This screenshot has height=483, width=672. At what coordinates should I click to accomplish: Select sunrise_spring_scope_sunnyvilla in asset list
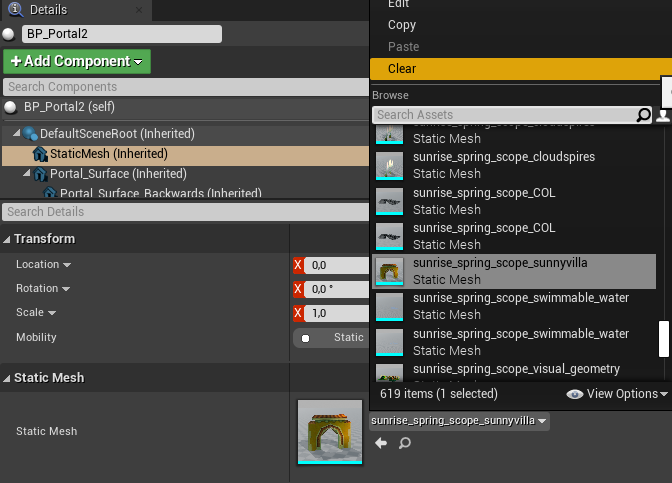click(x=514, y=271)
